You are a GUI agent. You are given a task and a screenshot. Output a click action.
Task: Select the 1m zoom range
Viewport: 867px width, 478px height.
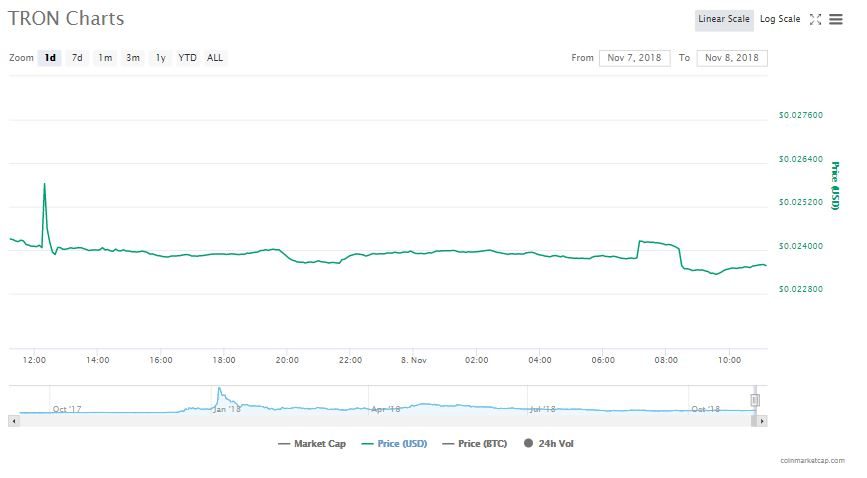(x=105, y=58)
